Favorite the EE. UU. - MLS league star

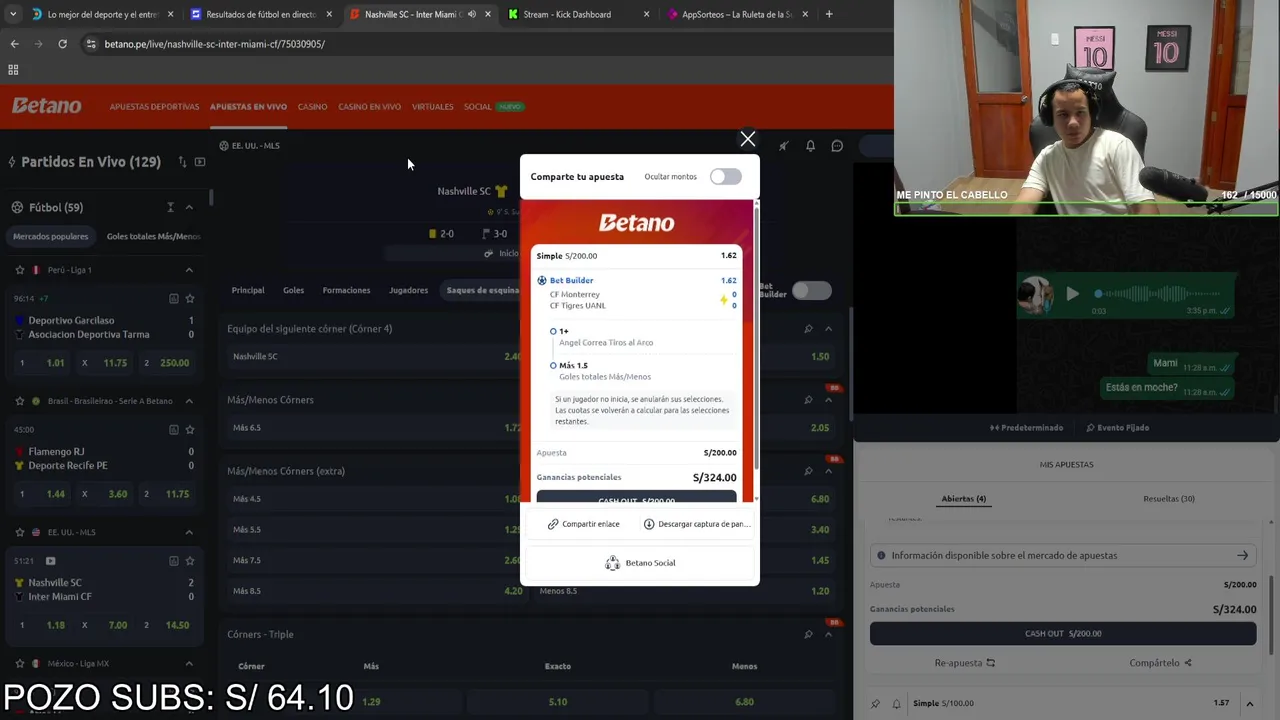point(19,532)
